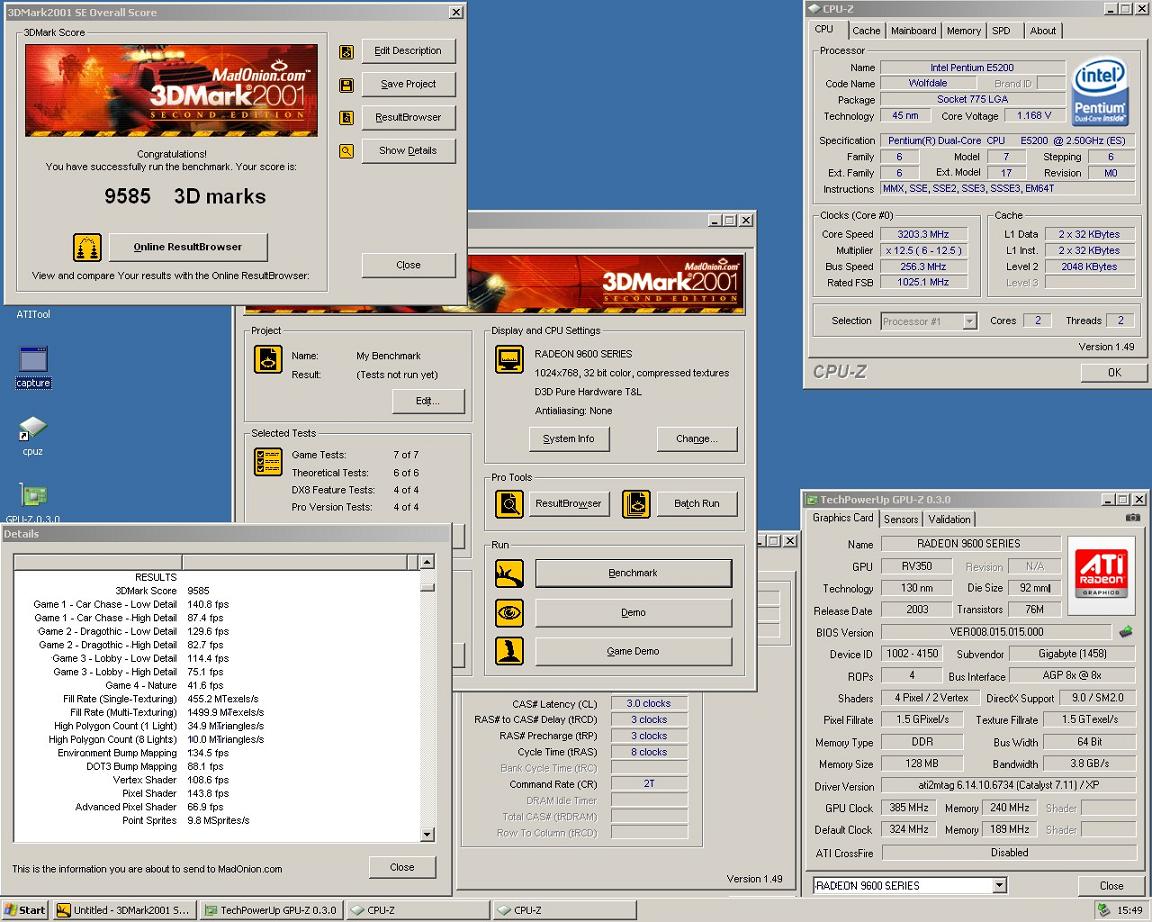
Task: Click the Edit Description button
Action: coord(408,51)
